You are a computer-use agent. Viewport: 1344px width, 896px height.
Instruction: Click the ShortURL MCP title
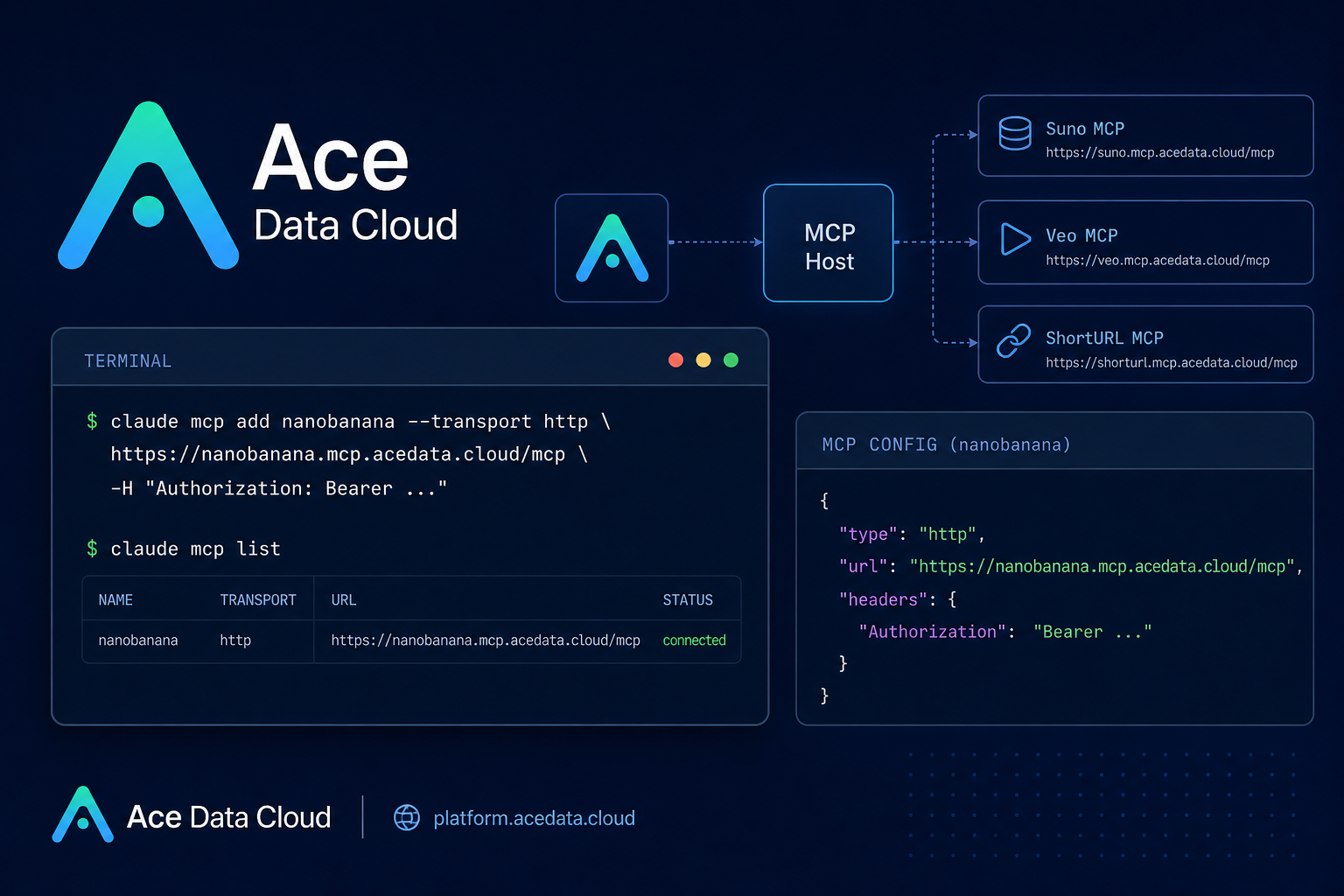click(x=1104, y=338)
